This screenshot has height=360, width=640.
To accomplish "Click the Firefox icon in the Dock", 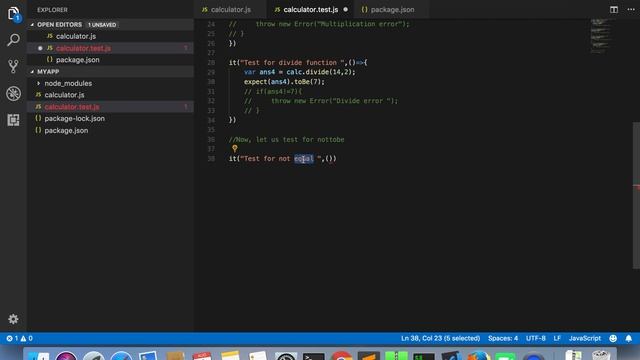I will click(478, 356).
